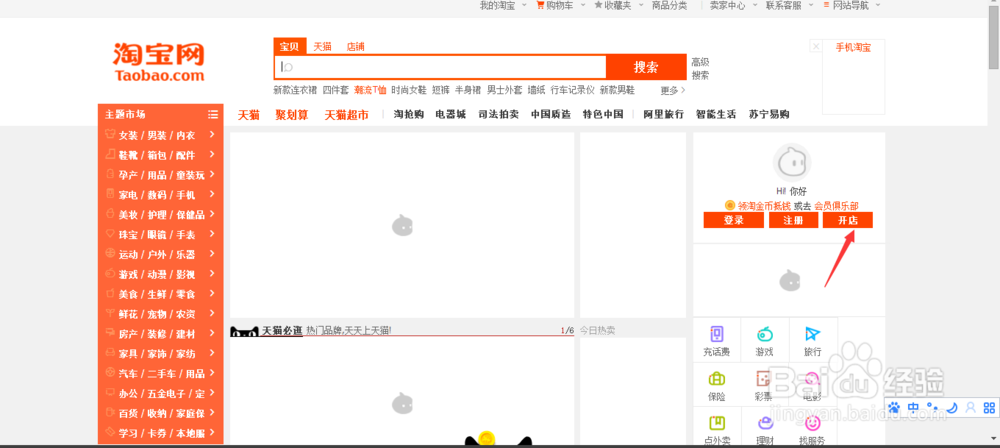The image size is (1000, 448).
Task: Click the orange 搜索 search button
Action: pos(646,67)
